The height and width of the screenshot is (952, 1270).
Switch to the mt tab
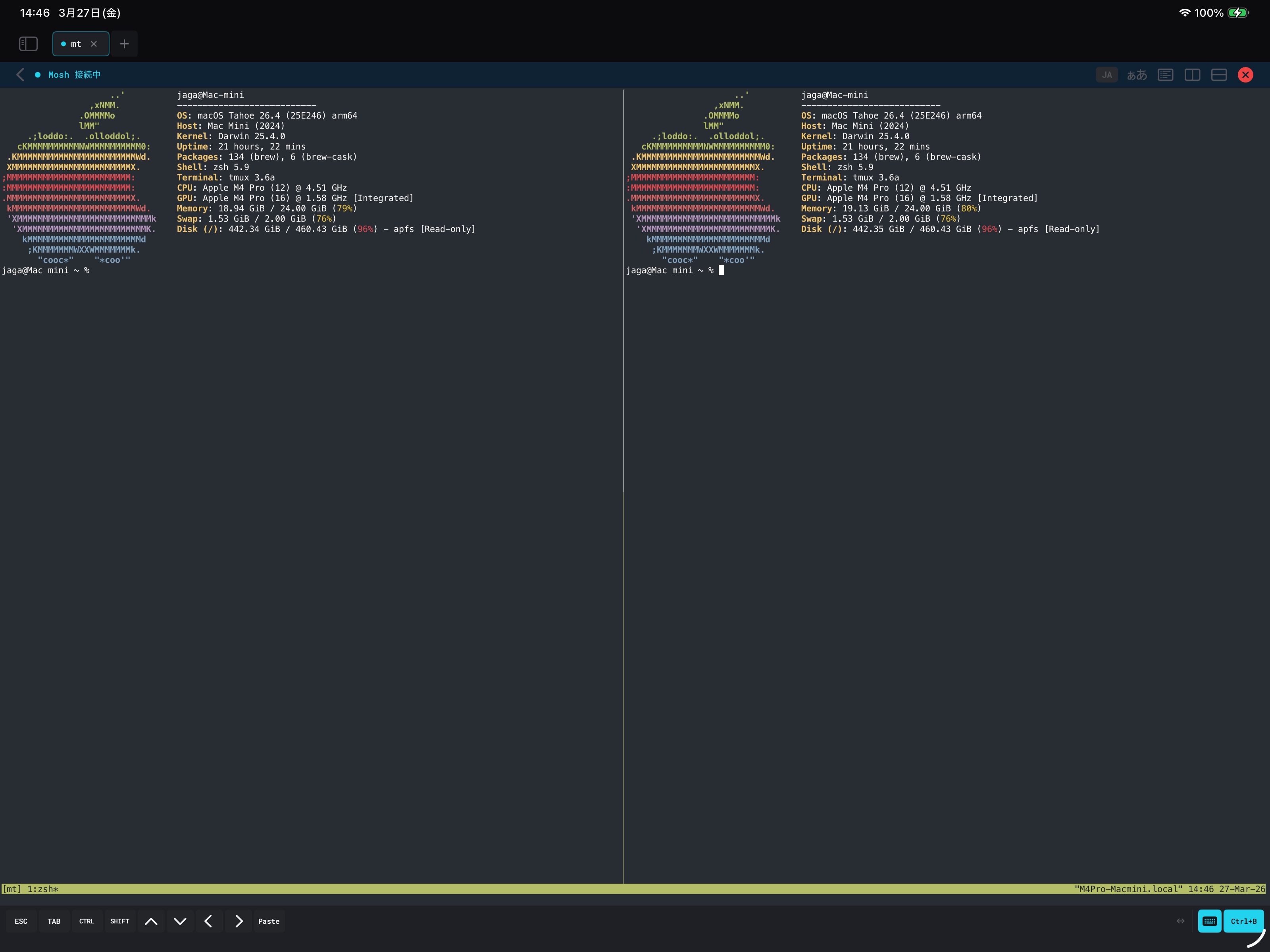pyautogui.click(x=75, y=44)
